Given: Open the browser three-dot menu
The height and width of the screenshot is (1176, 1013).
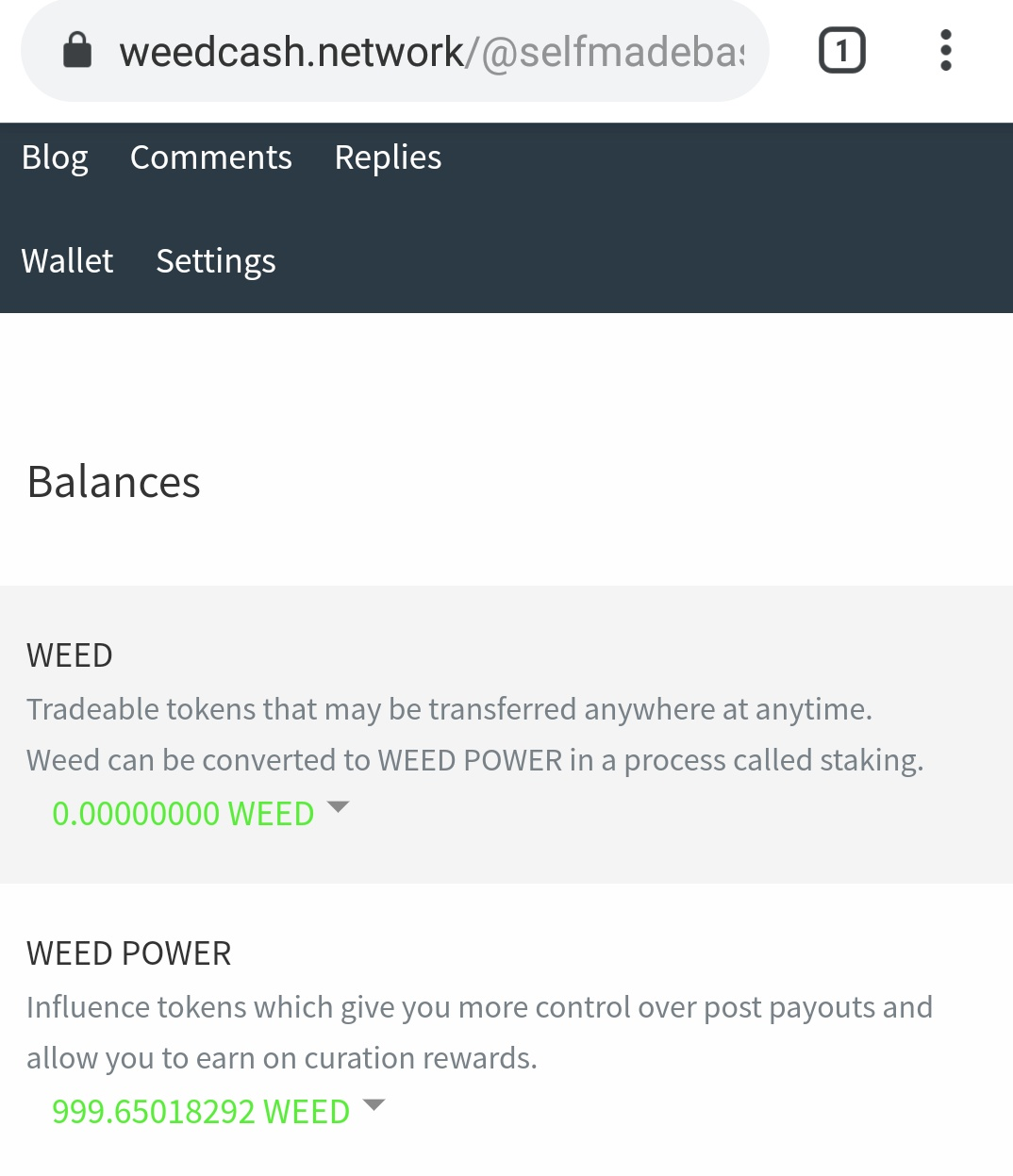Looking at the screenshot, I should [946, 51].
